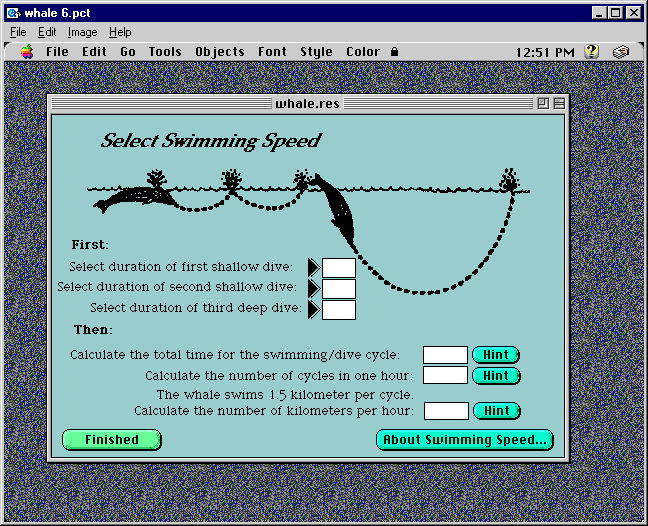Click the whale 6.pct title bar icon
648x526 pixels.
[x=14, y=13]
